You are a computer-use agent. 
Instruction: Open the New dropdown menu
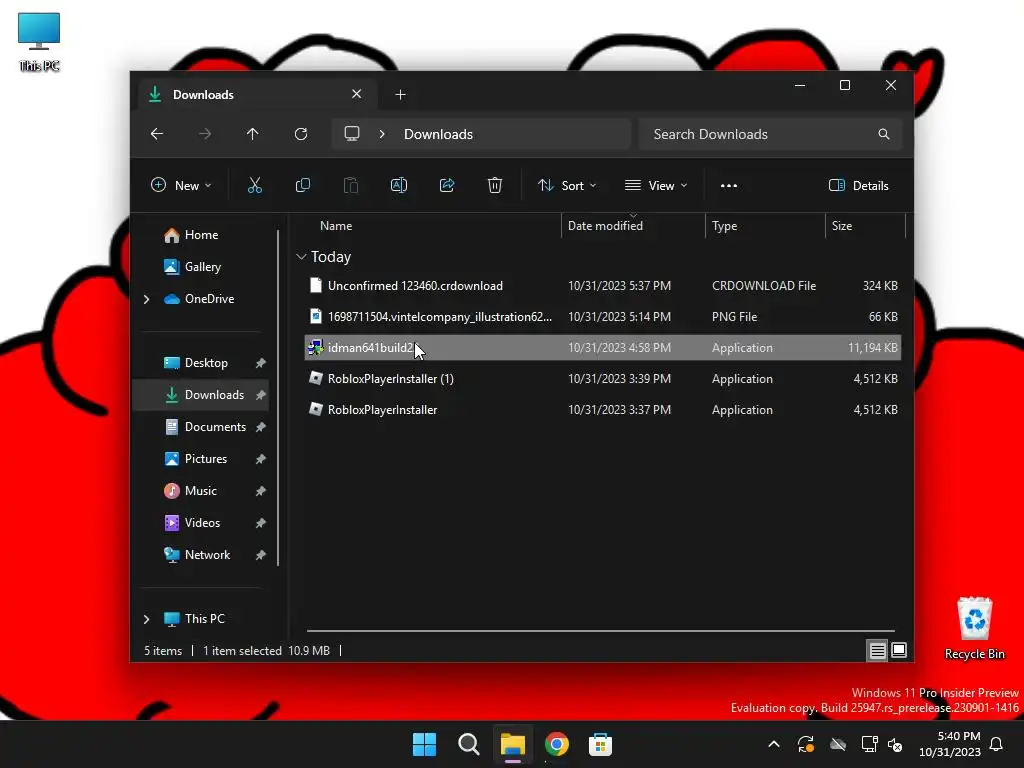(181, 185)
